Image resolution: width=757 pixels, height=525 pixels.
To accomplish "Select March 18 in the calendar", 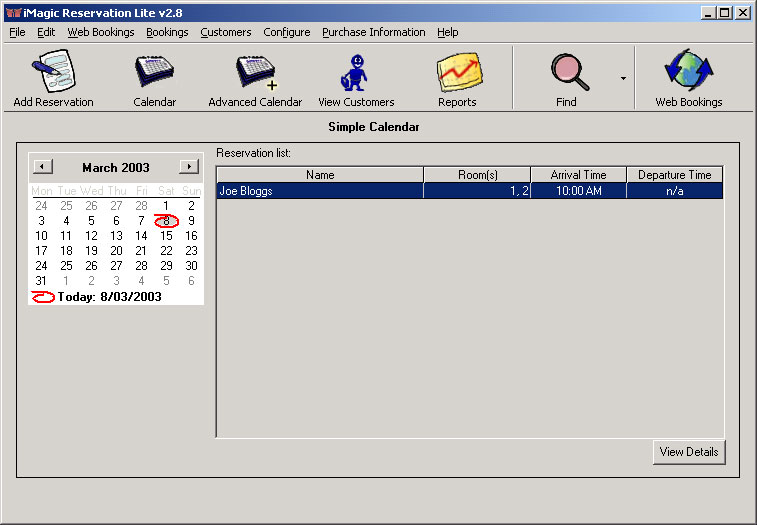I will 66,251.
